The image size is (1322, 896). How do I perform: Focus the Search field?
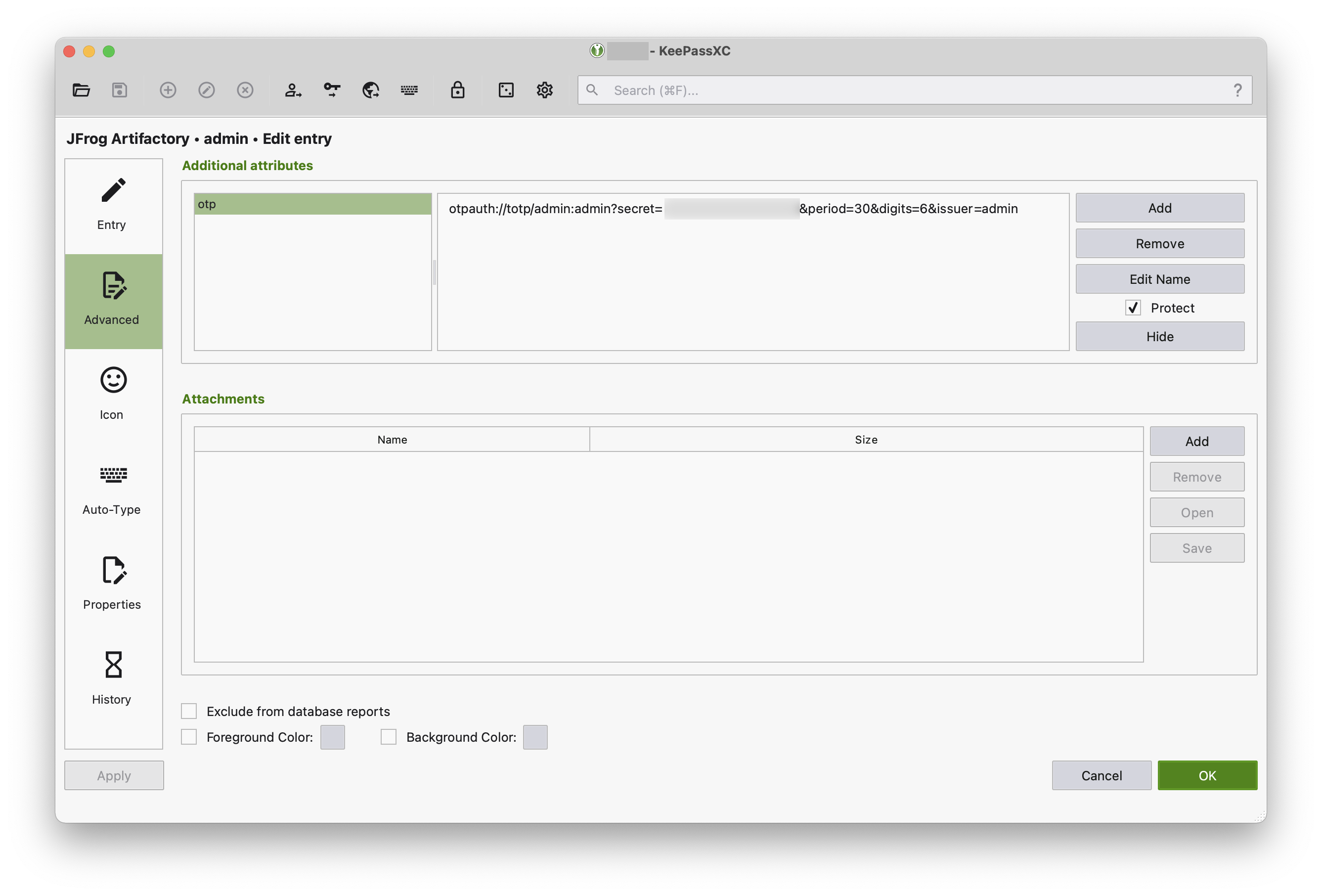pos(915,90)
